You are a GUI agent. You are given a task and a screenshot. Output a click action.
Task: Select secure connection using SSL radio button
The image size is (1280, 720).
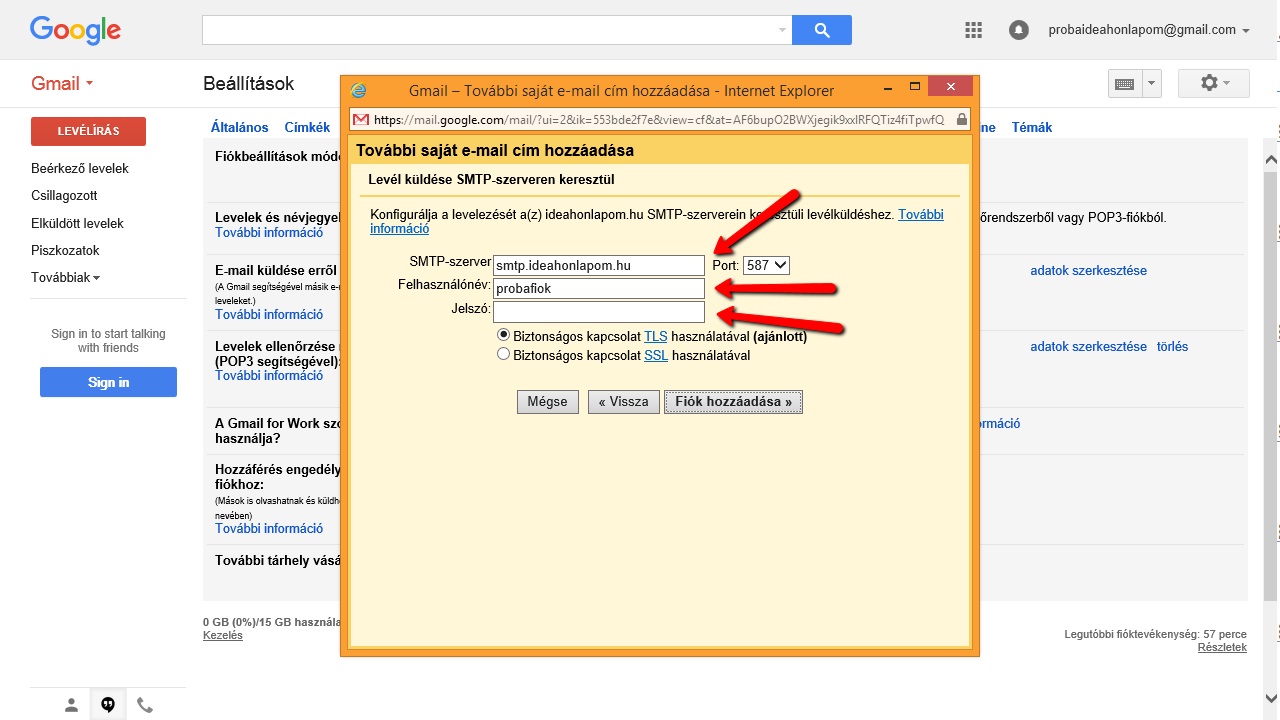click(x=504, y=354)
